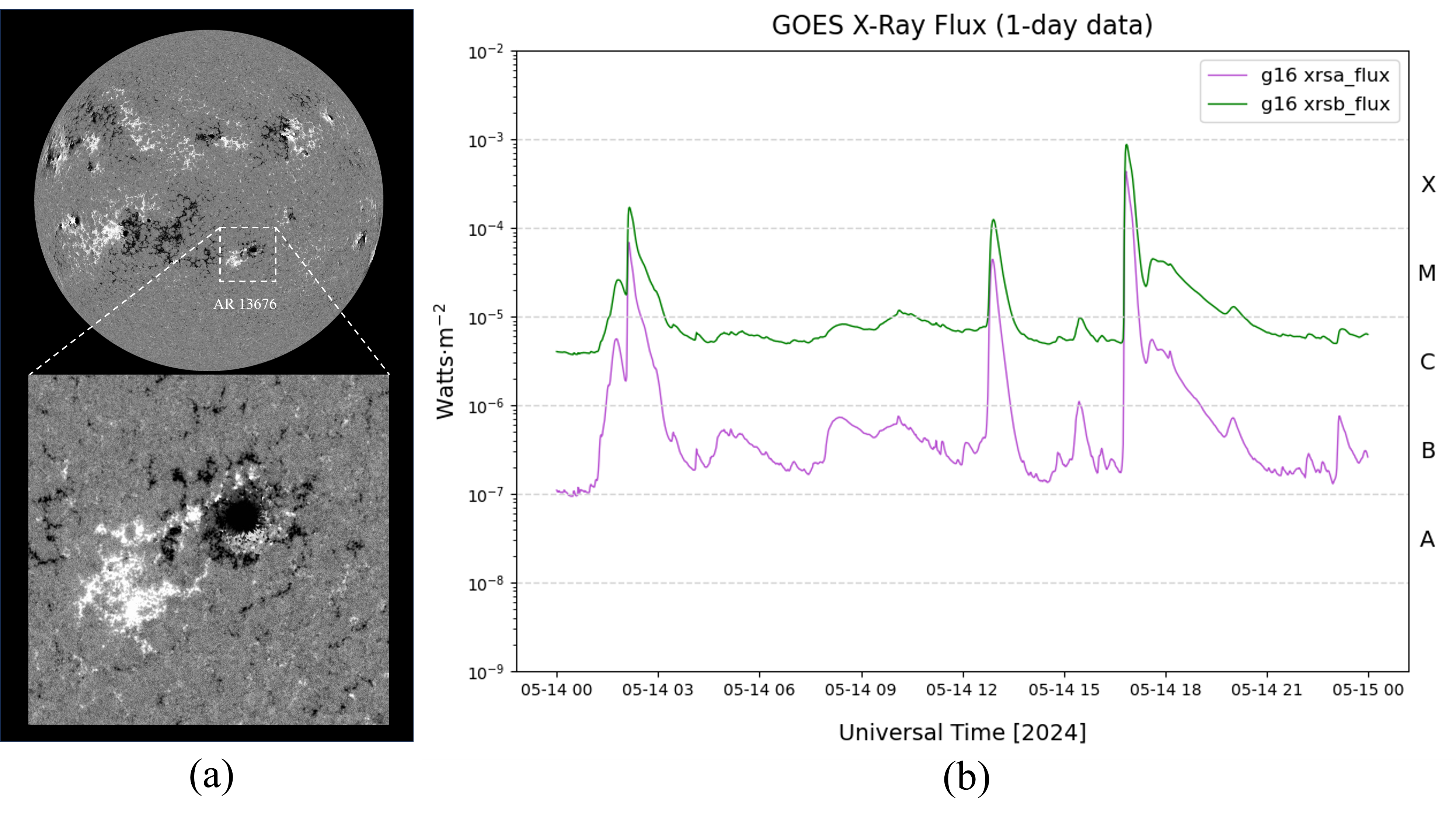This screenshot has width=1456, height=824.
Task: Click the '05-15 00' time axis tick label
Action: pos(1368,690)
